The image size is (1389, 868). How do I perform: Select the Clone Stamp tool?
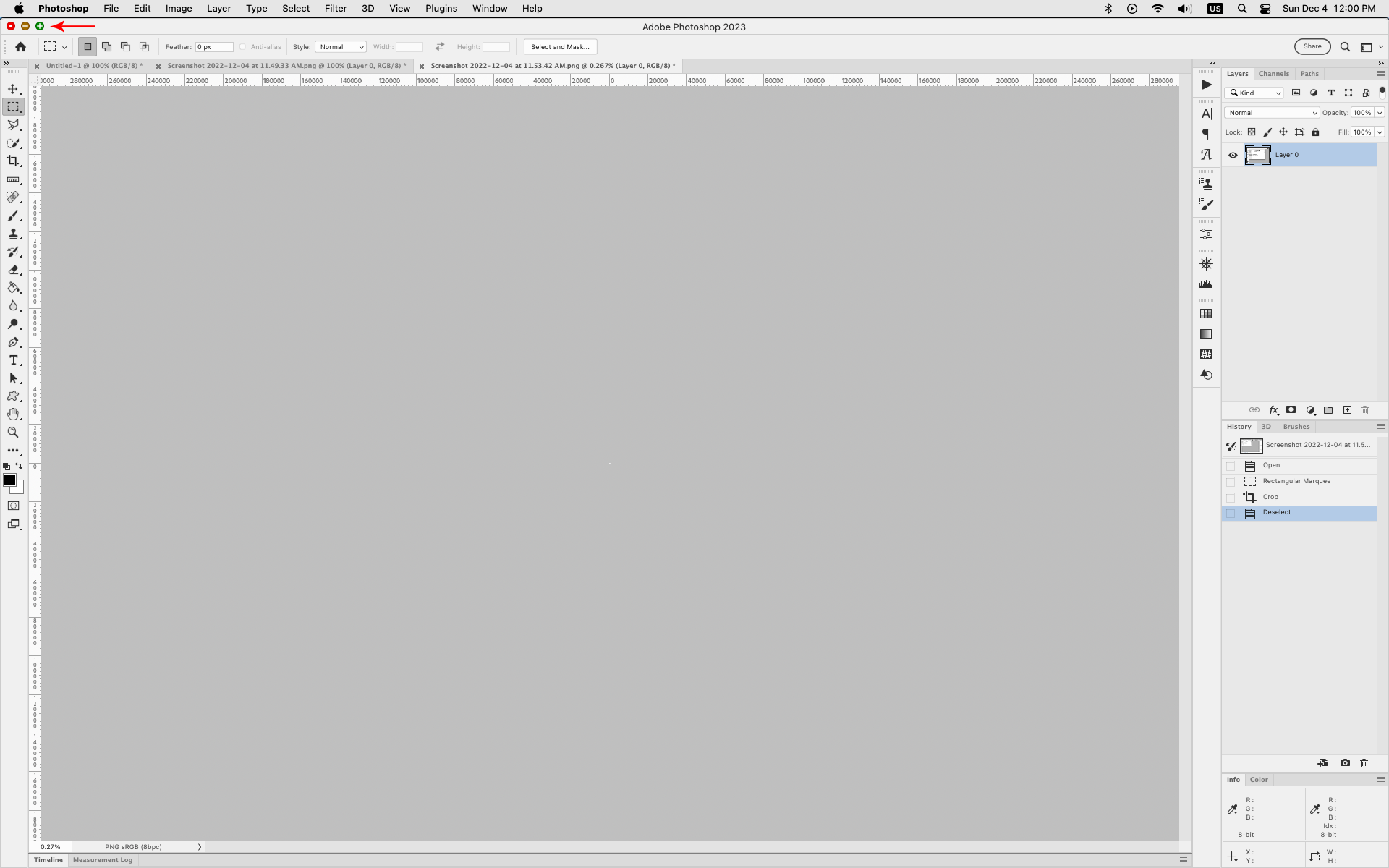tap(14, 234)
